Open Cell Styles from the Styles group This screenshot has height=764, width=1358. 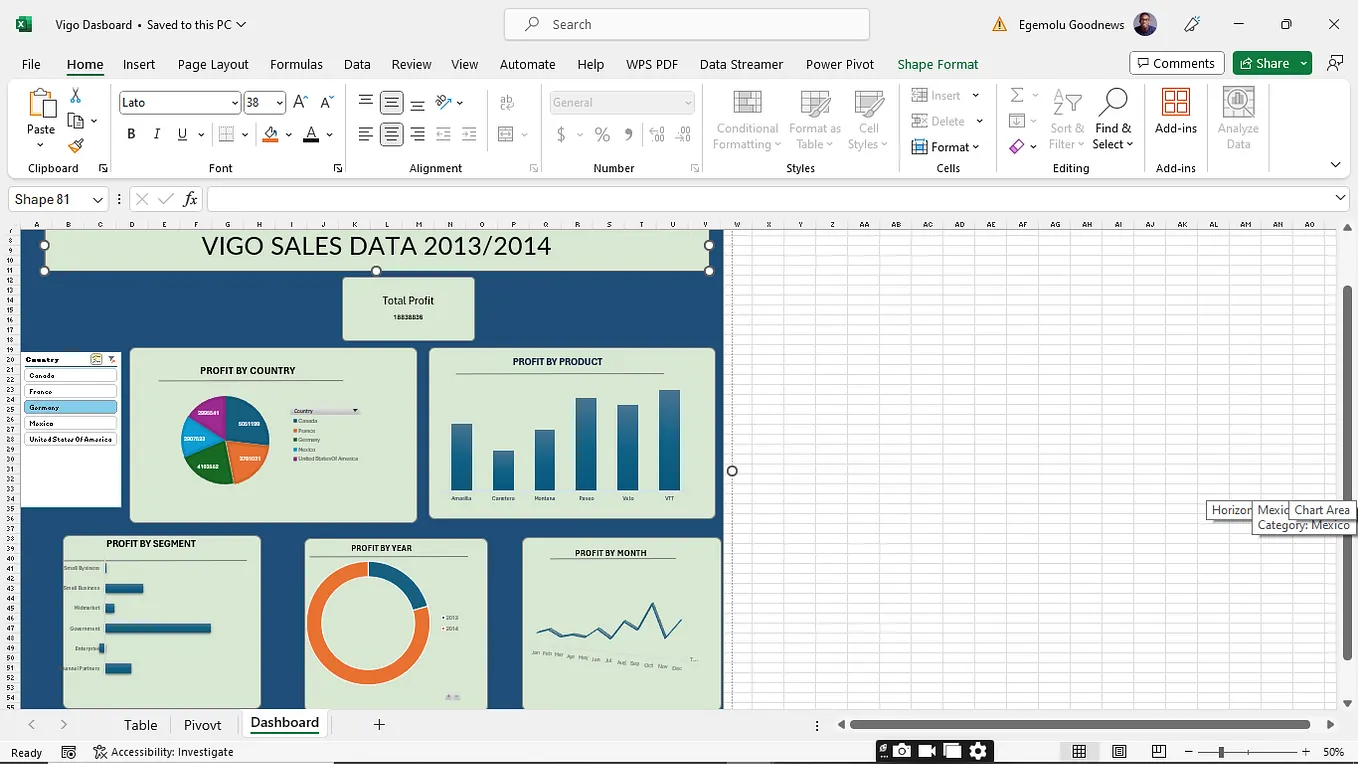868,119
